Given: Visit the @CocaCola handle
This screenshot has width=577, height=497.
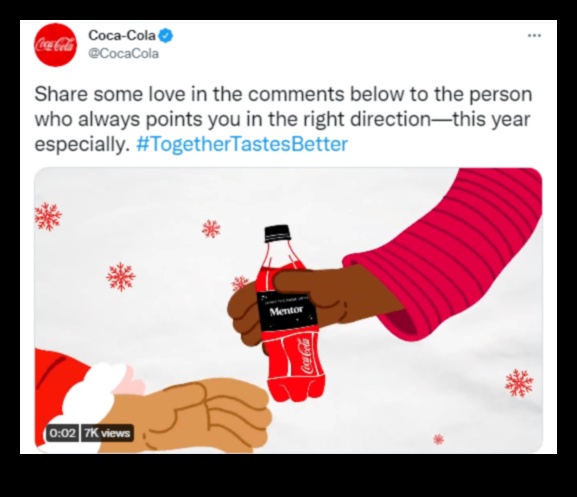Looking at the screenshot, I should coord(124,54).
